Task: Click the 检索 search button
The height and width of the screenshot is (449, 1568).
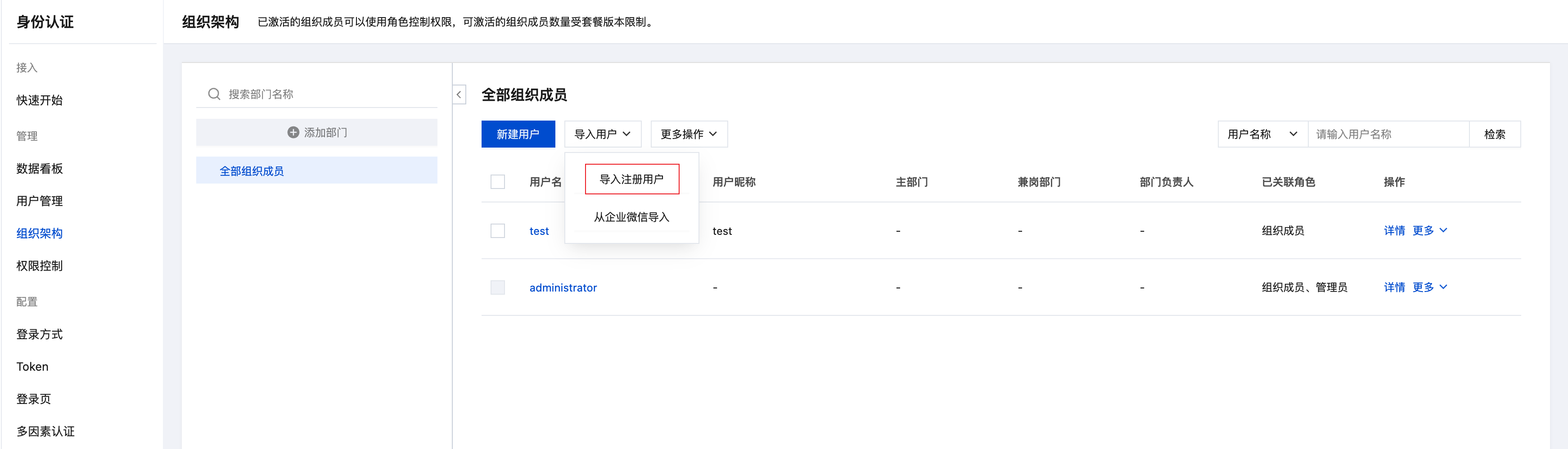Action: (1496, 134)
